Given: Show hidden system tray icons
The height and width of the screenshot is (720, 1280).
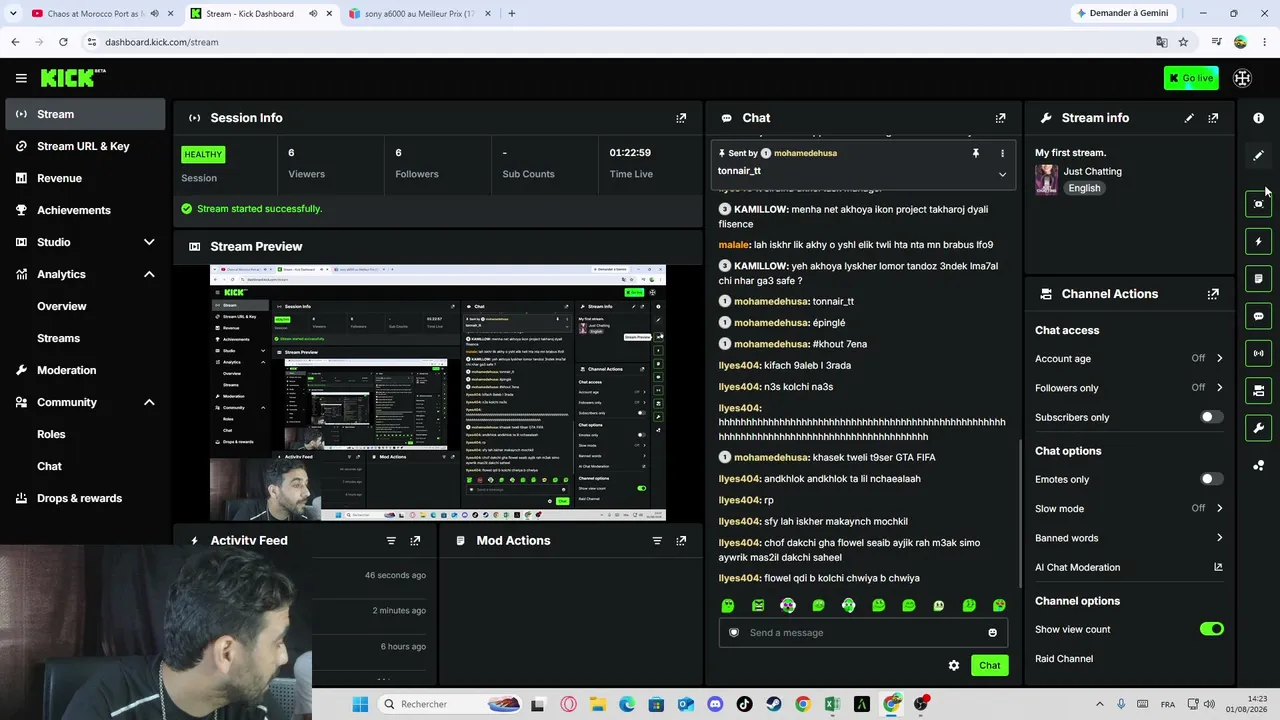Looking at the screenshot, I should [1099, 704].
